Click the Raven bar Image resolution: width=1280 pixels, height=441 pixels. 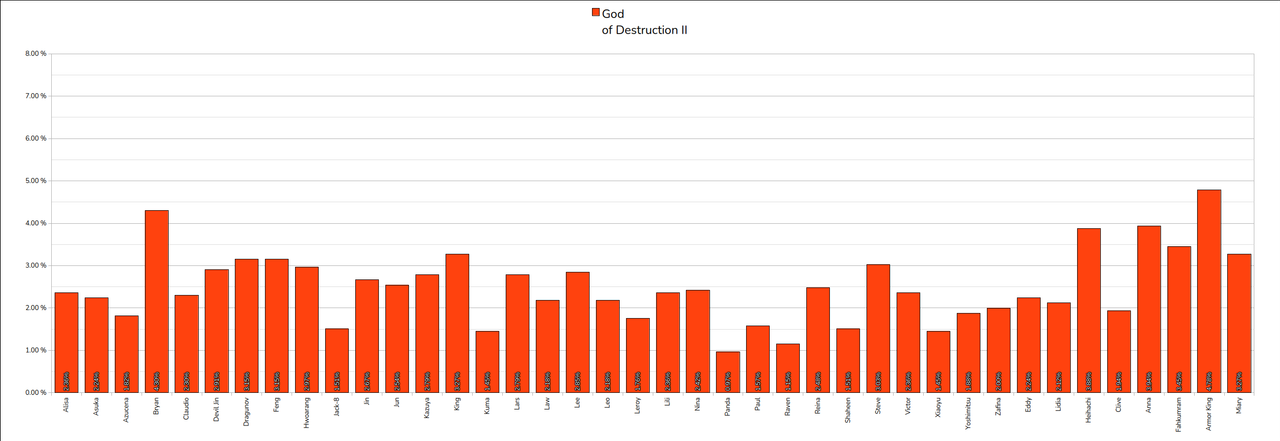pos(788,368)
